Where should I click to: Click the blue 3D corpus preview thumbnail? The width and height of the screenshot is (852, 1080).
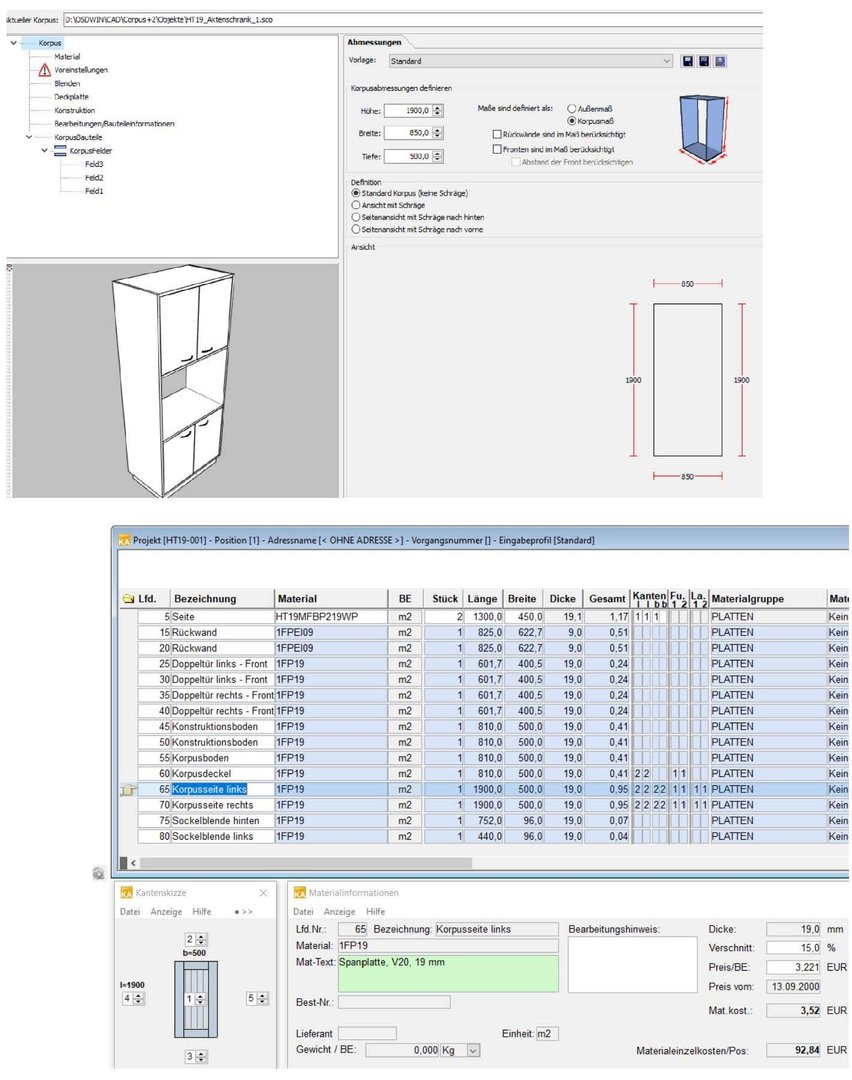pos(703,129)
